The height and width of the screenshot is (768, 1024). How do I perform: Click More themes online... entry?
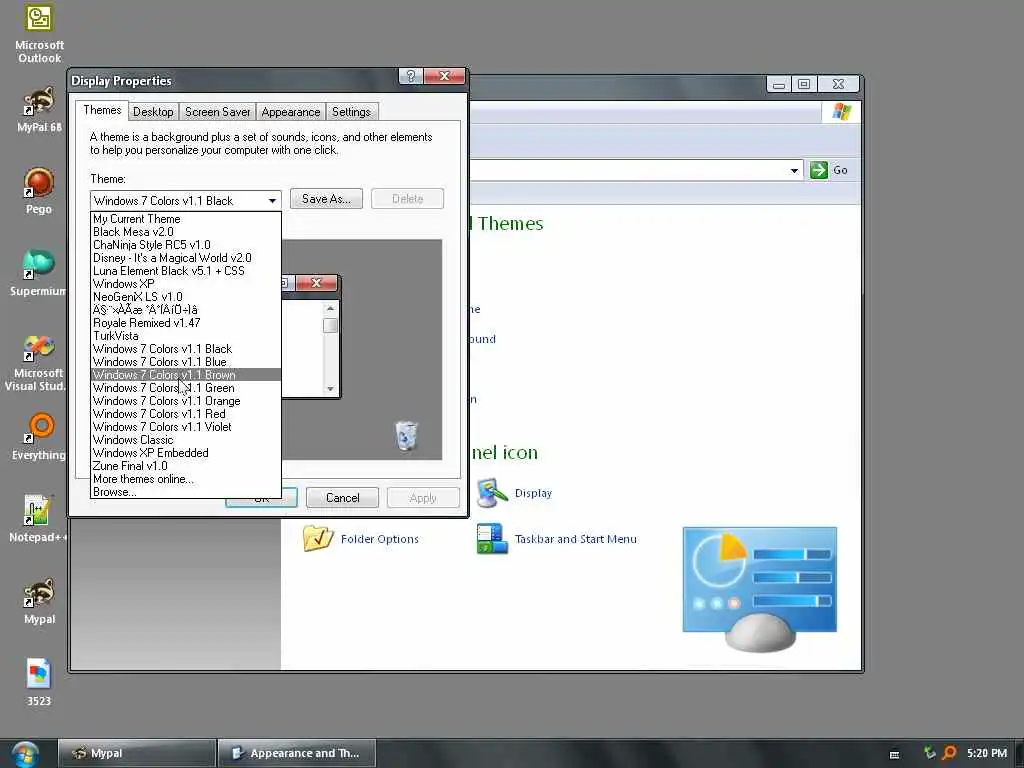[x=186, y=479]
